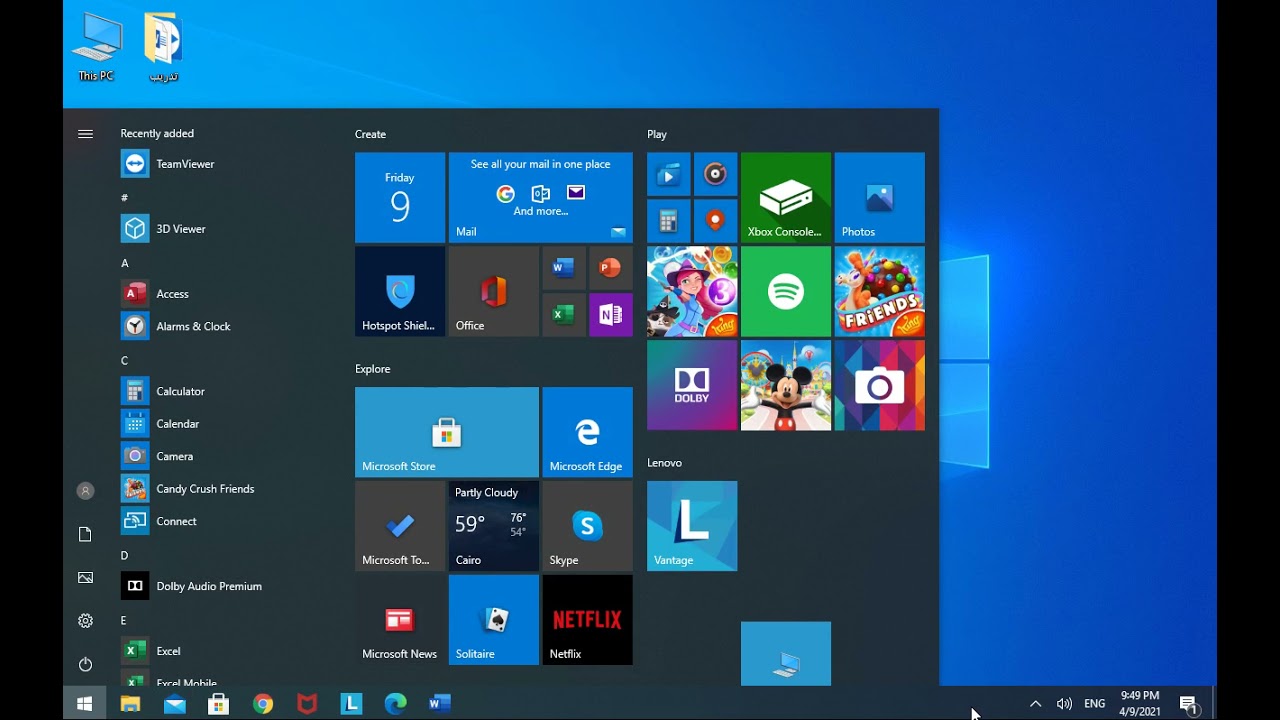Open the Mickey Mouse game tile
The height and width of the screenshot is (720, 1280).
pyautogui.click(x=786, y=386)
